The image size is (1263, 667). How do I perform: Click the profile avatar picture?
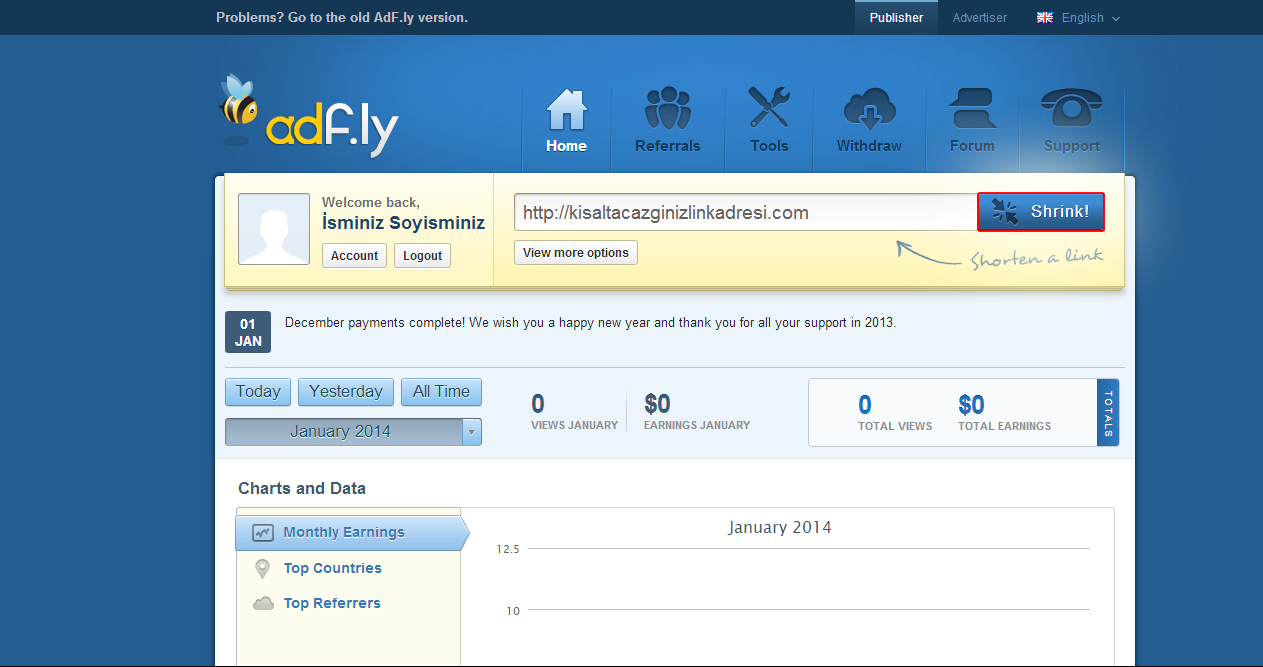pyautogui.click(x=274, y=229)
